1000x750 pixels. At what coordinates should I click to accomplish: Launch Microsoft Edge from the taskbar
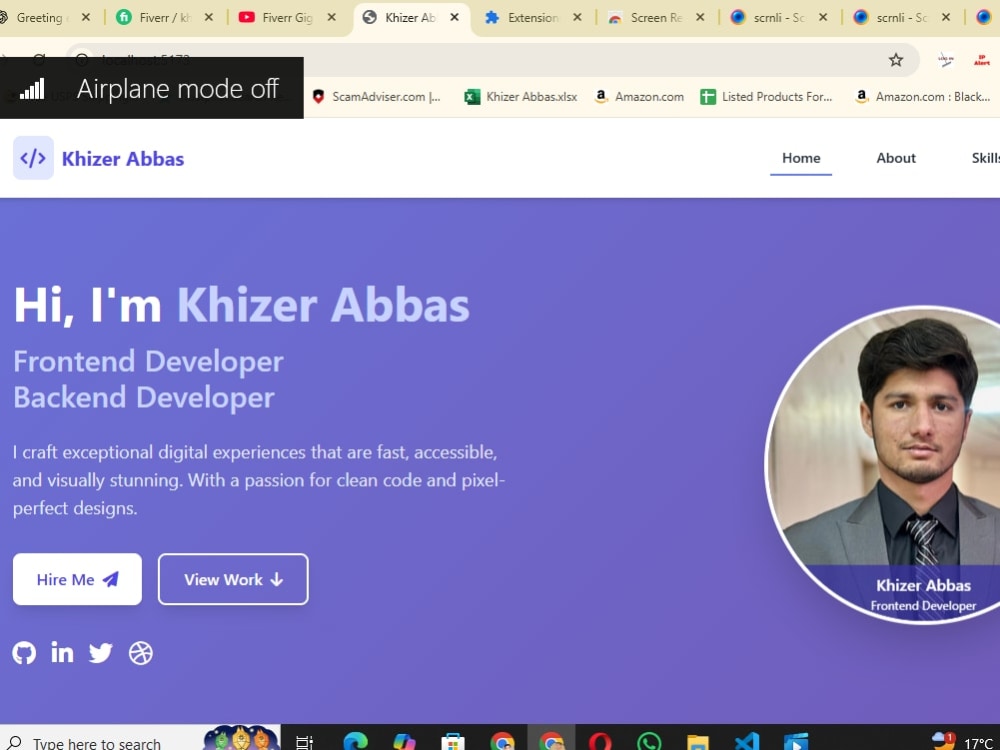click(355, 742)
